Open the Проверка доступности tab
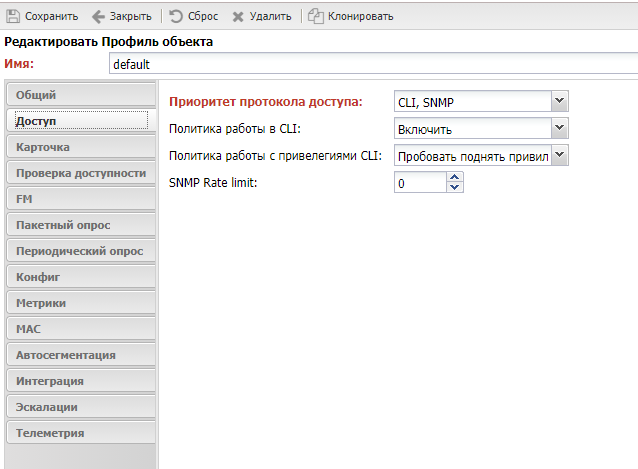Viewport: 638px width, 469px height. click(x=81, y=173)
